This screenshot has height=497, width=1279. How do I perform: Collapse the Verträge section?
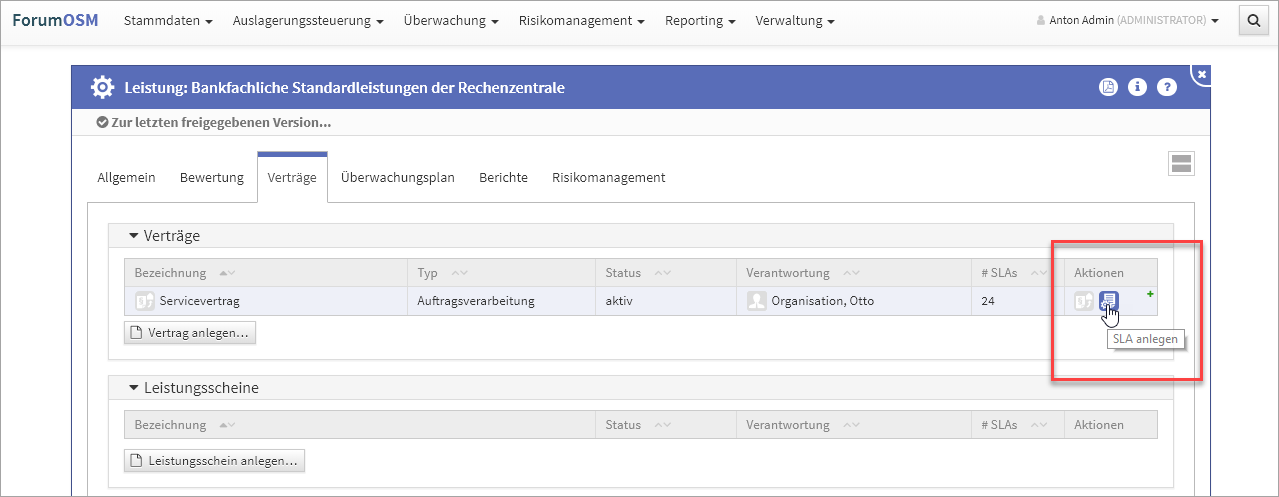134,236
